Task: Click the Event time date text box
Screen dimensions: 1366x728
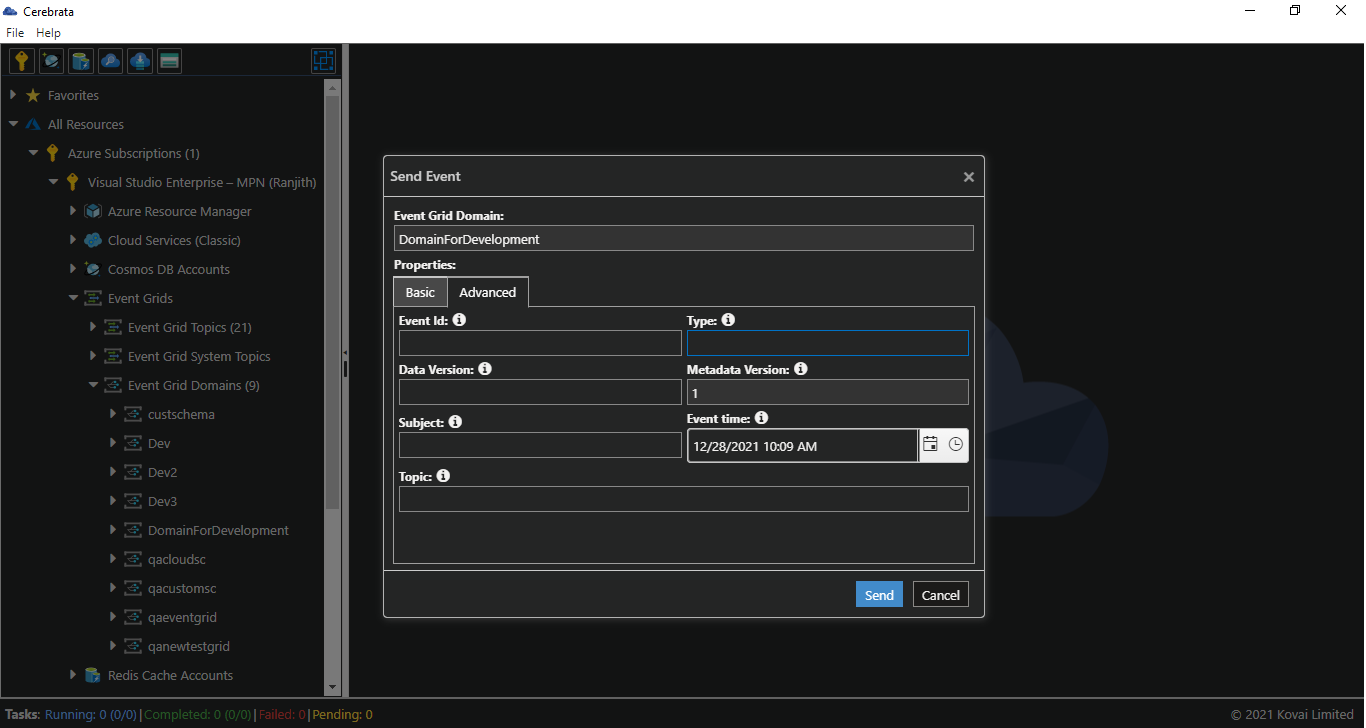Action: tap(802, 446)
